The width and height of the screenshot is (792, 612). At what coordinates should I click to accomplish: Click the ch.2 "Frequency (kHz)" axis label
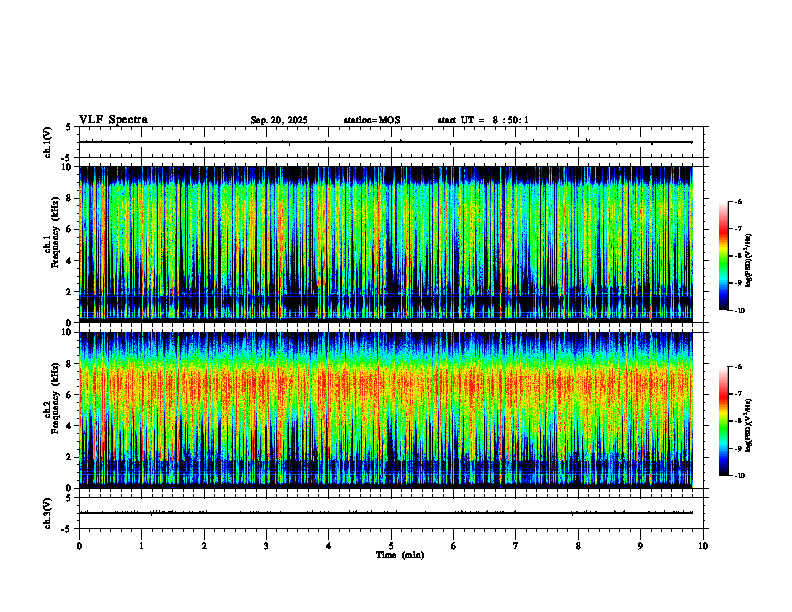(x=55, y=398)
